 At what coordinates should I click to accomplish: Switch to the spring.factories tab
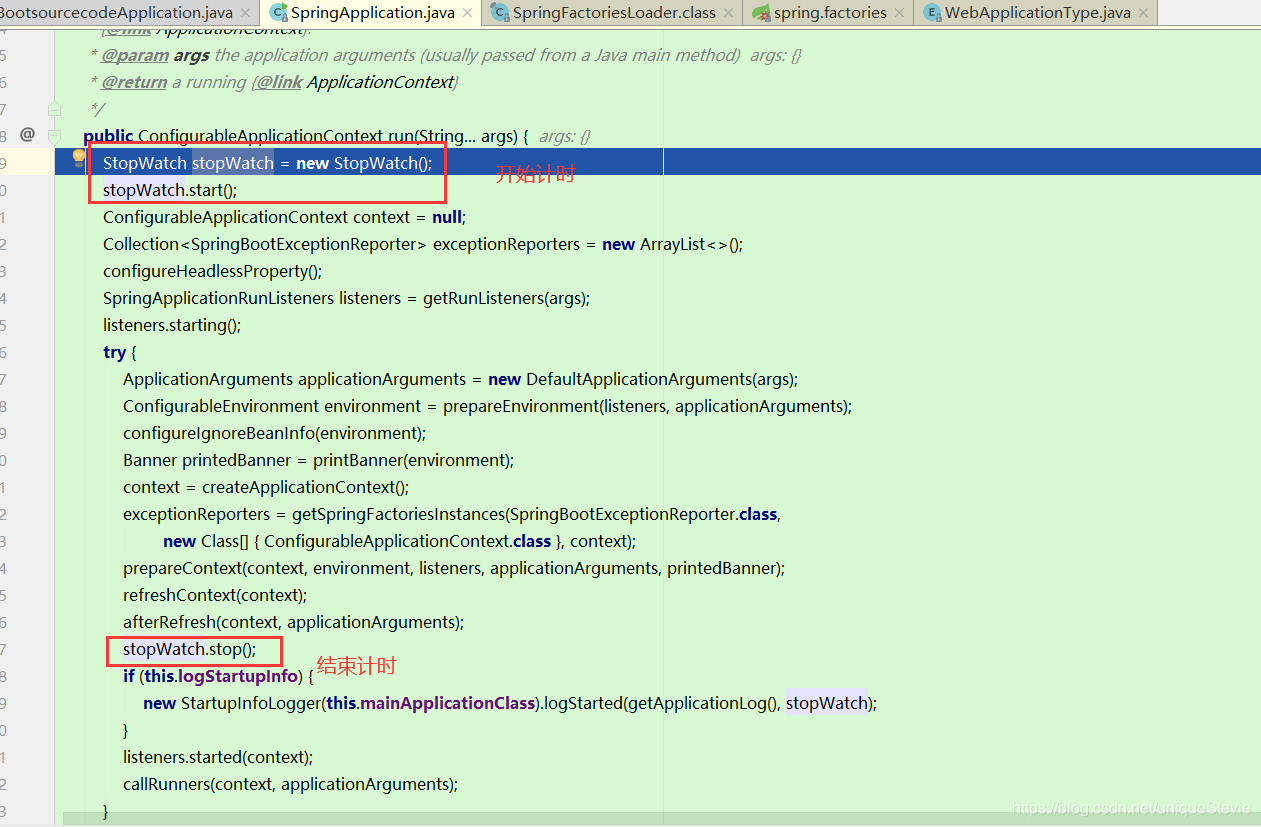tap(830, 13)
